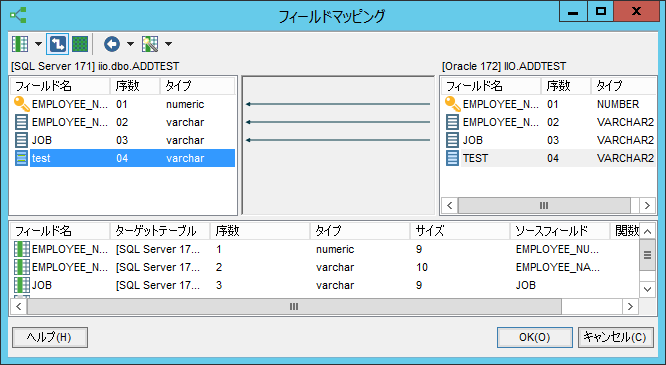Click size value 10 in bottom list

click(x=422, y=267)
